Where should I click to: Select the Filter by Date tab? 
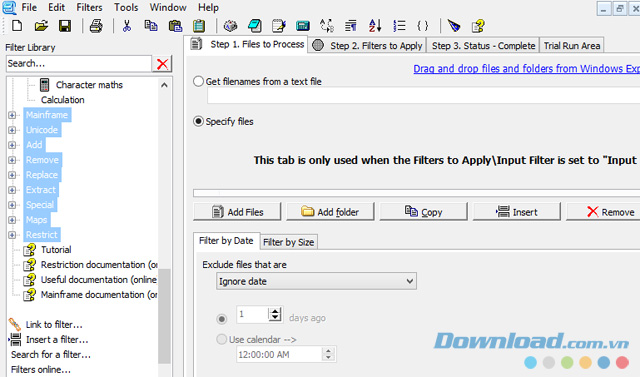click(226, 241)
